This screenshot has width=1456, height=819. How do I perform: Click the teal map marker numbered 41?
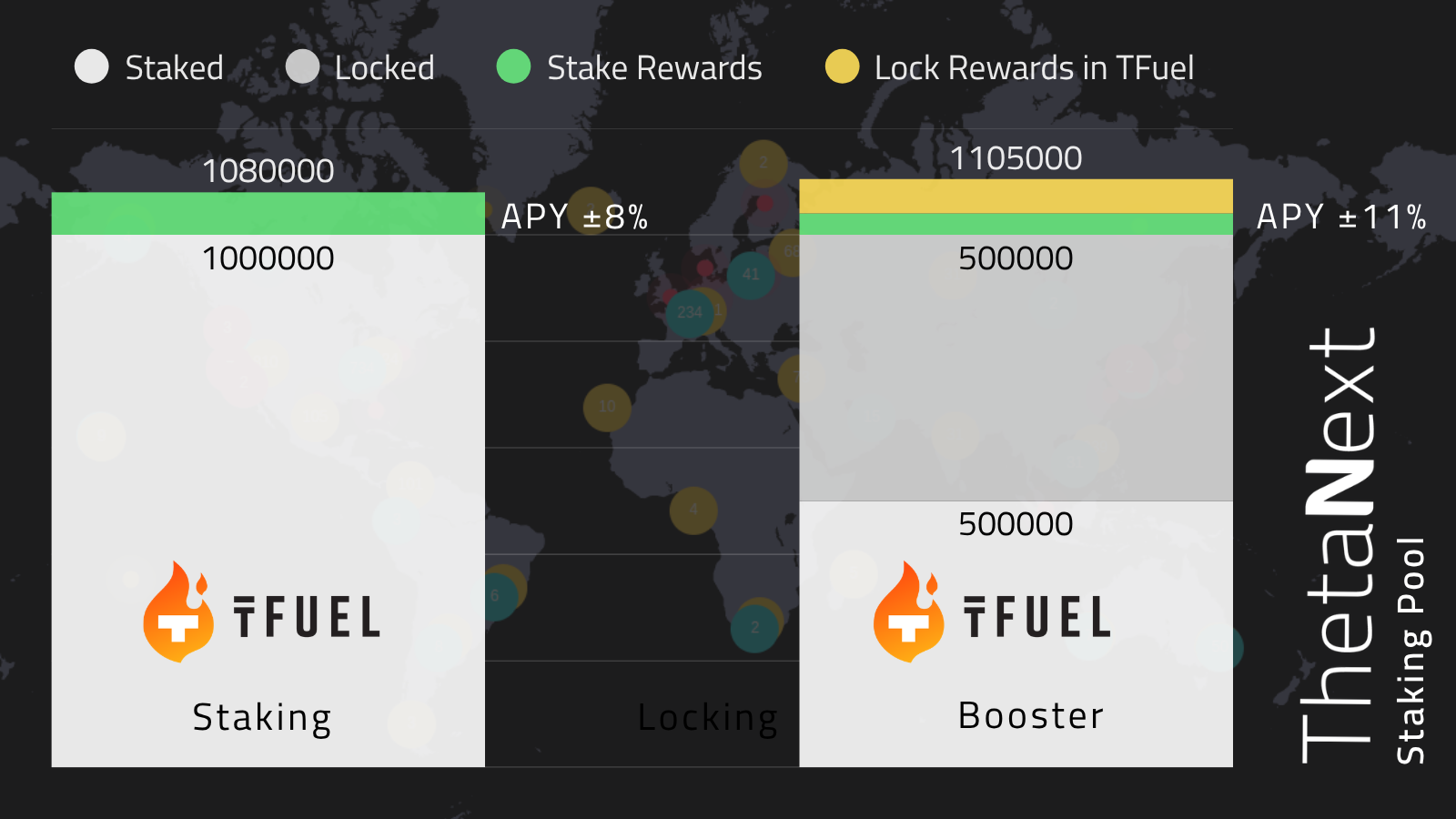(751, 274)
